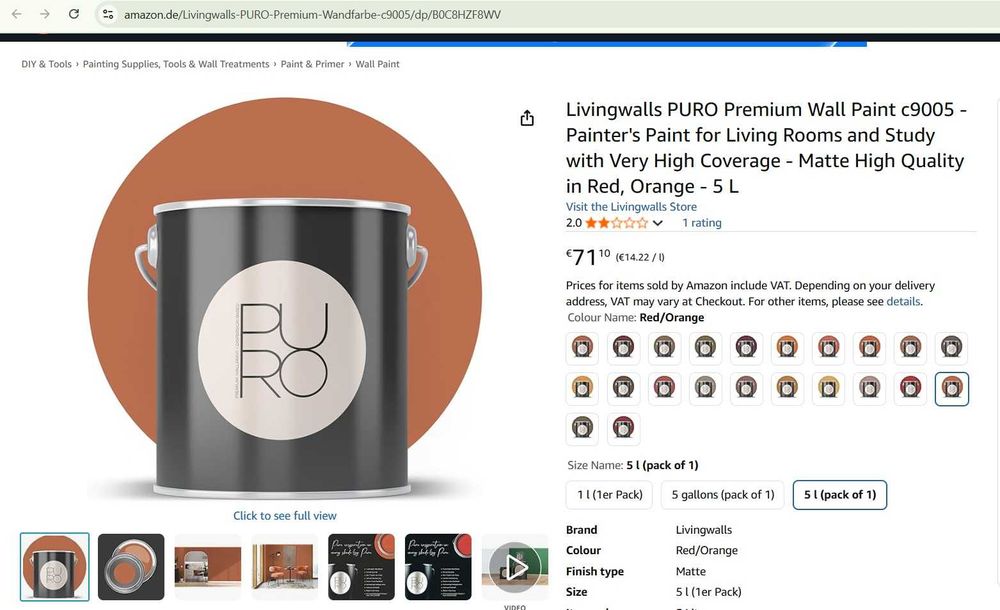Click the address bar URL field

pyautogui.click(x=312, y=14)
